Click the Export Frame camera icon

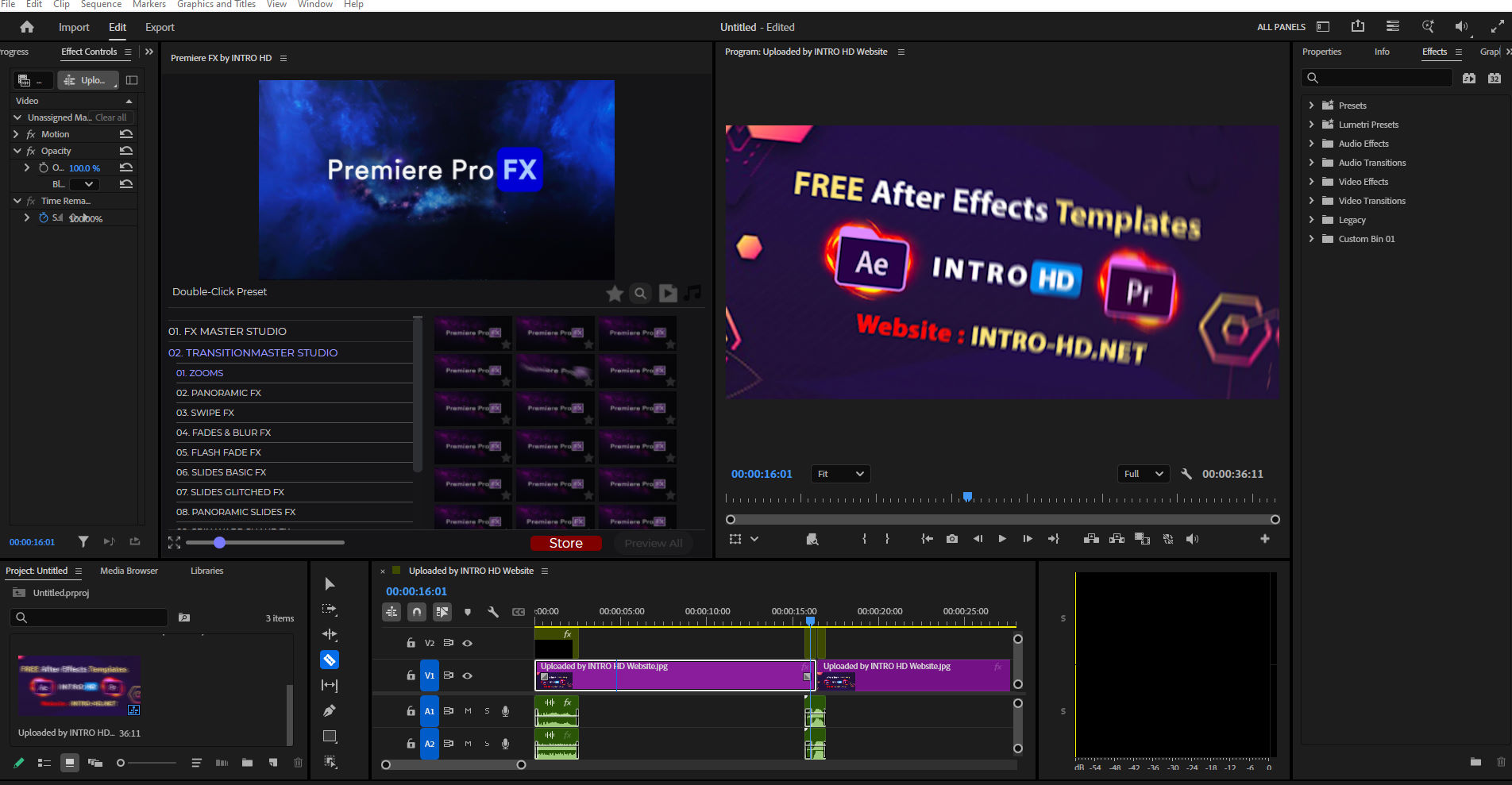[x=952, y=539]
